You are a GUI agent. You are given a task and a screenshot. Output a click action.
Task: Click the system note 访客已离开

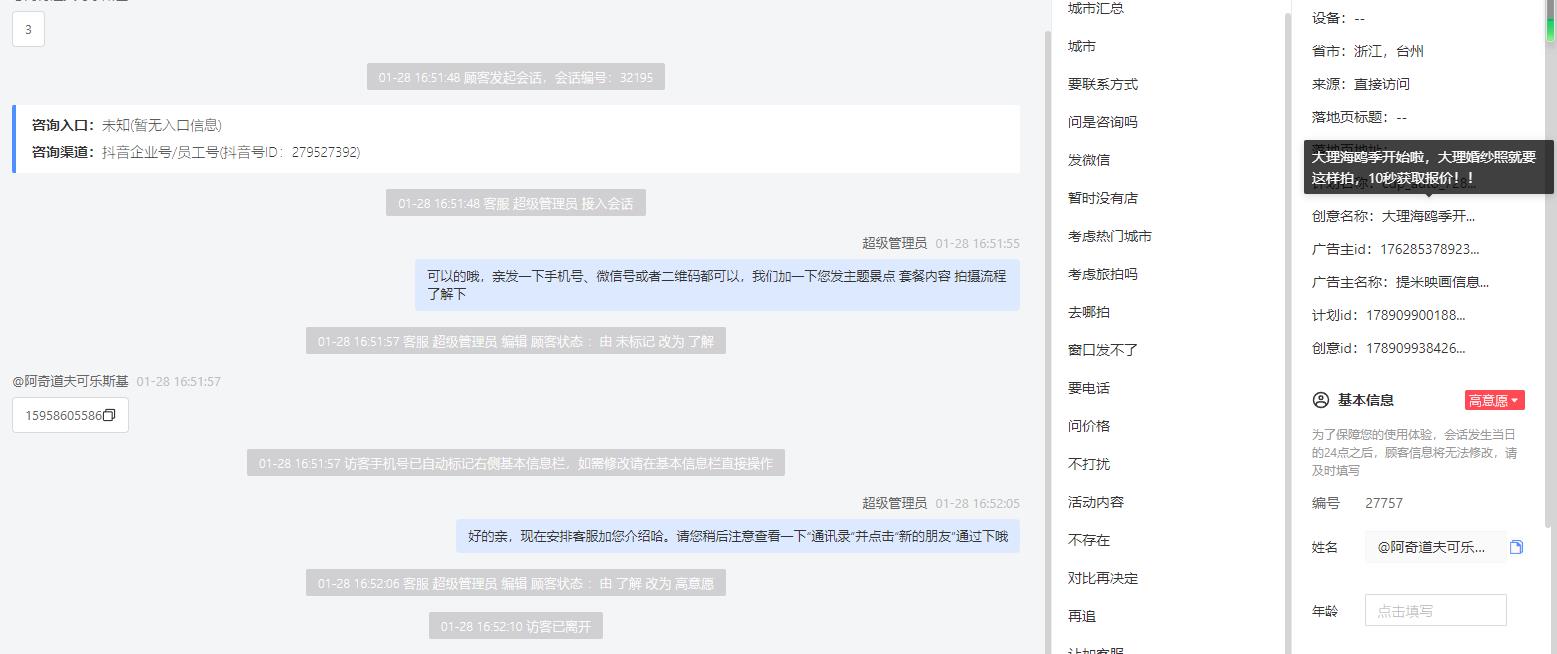tap(516, 627)
